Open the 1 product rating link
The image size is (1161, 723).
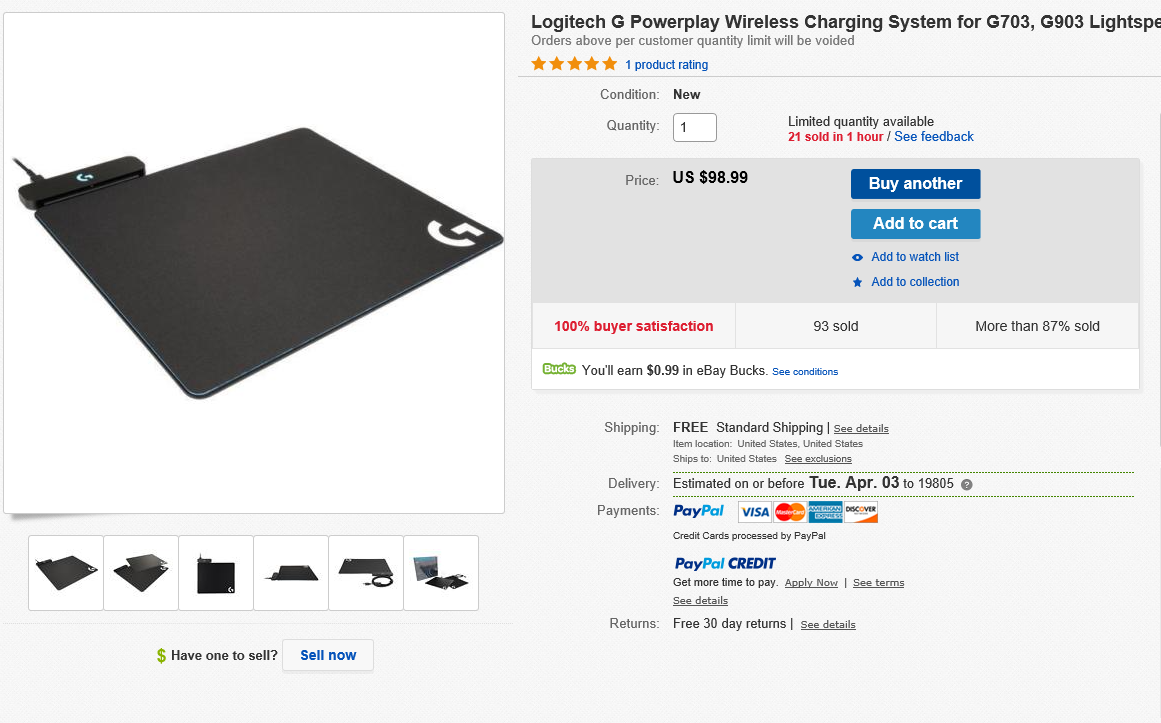[666, 65]
